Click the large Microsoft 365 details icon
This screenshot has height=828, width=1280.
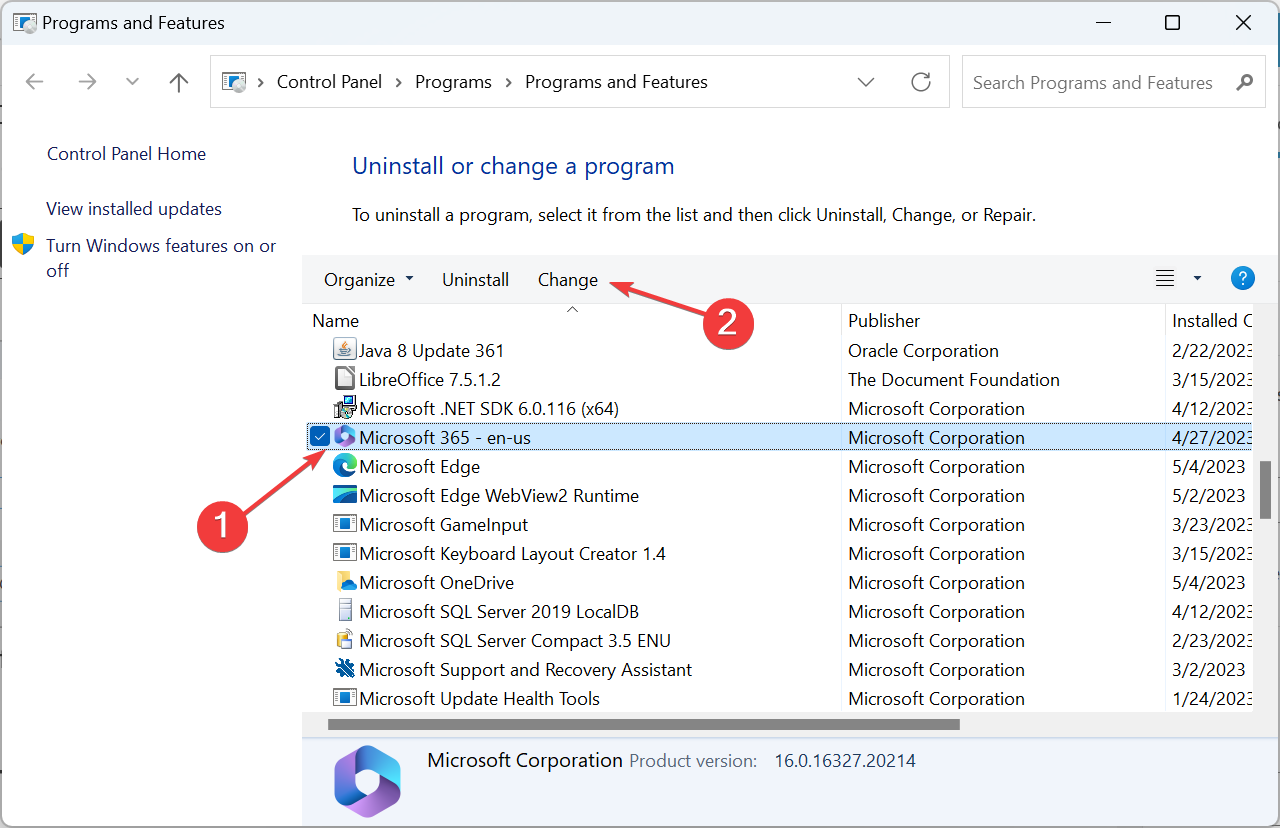coord(367,782)
